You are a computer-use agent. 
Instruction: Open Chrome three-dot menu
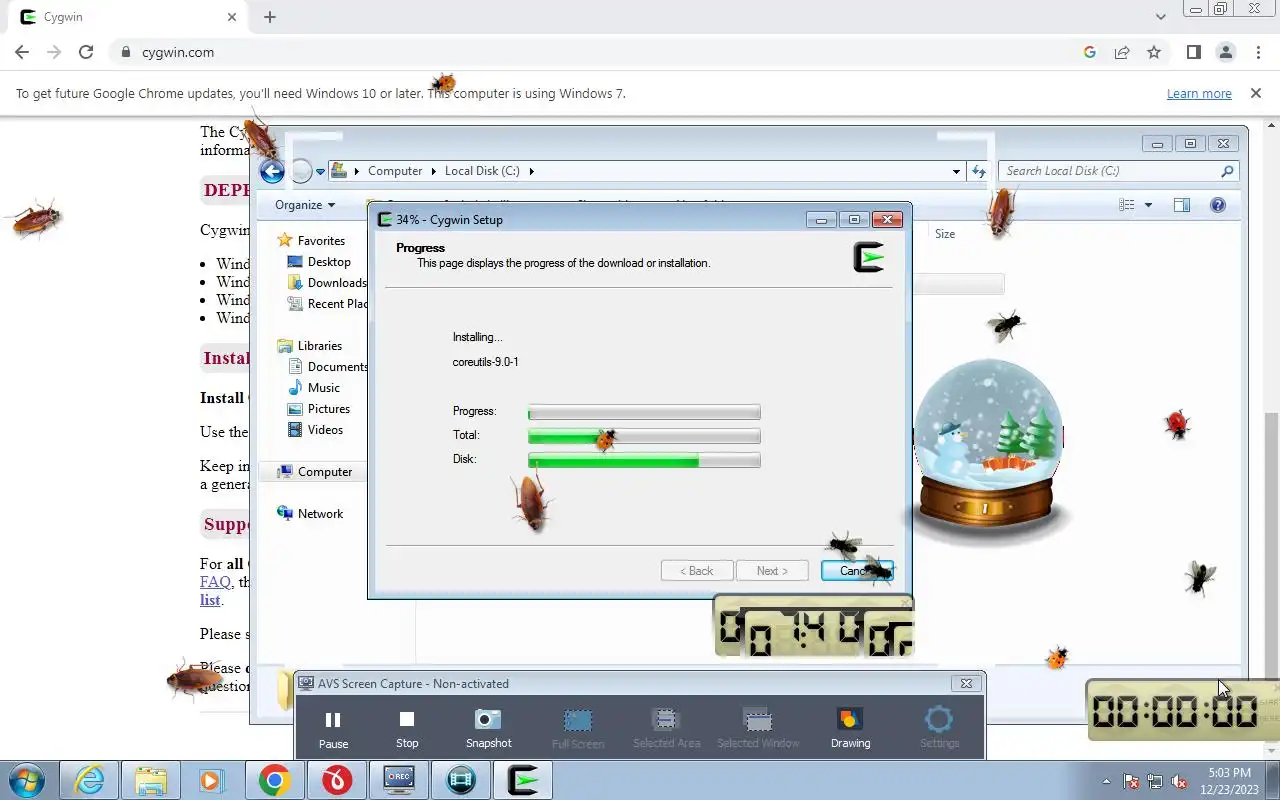click(x=1257, y=52)
